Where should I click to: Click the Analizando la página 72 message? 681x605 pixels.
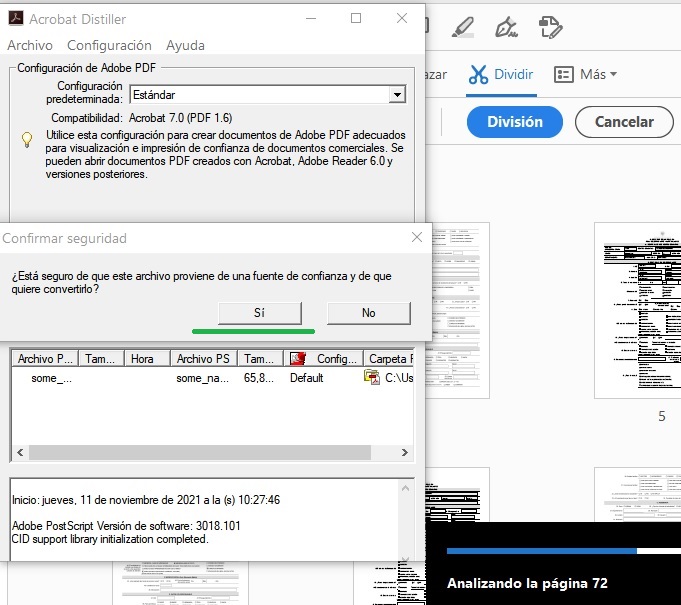[527, 583]
